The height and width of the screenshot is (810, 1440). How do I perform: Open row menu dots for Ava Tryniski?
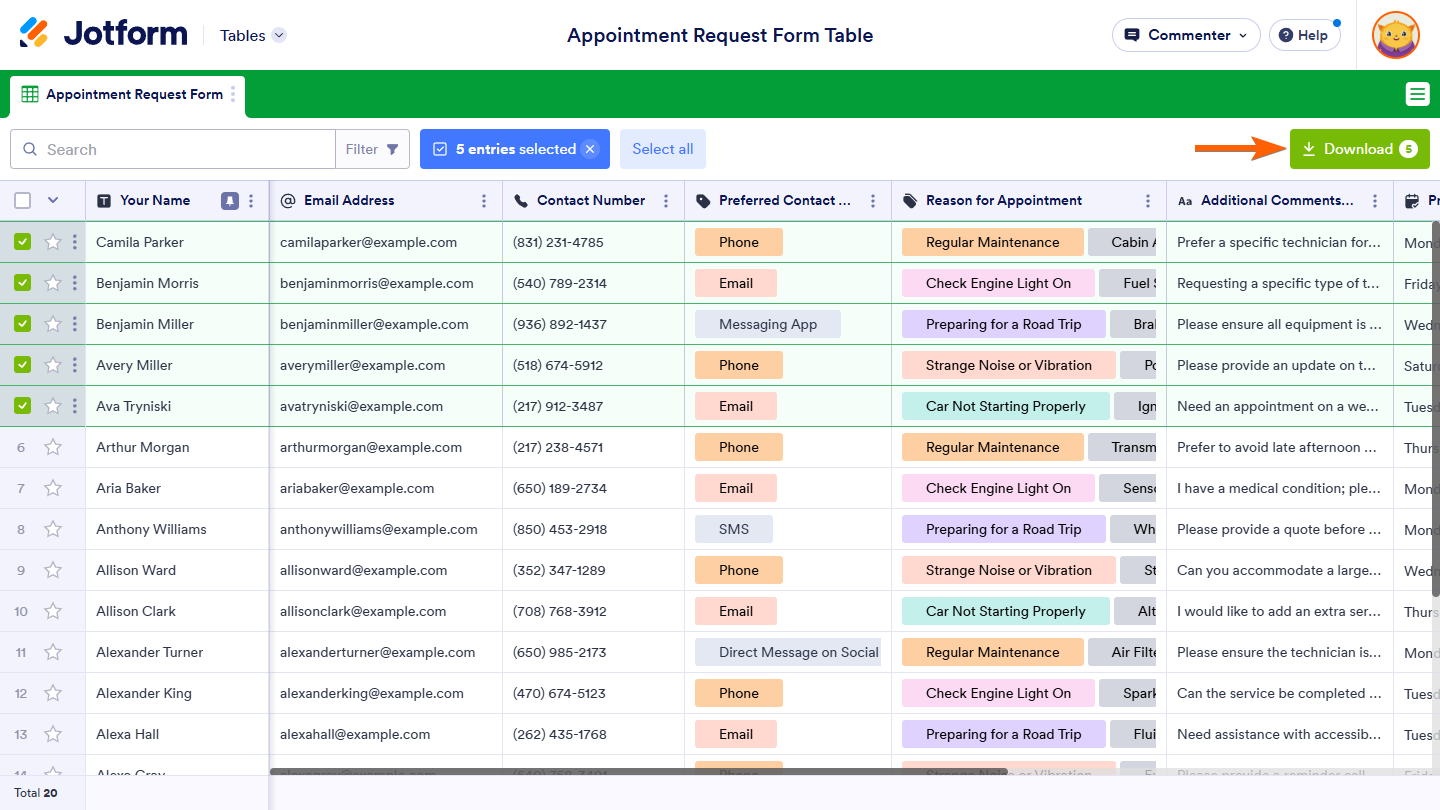75,406
